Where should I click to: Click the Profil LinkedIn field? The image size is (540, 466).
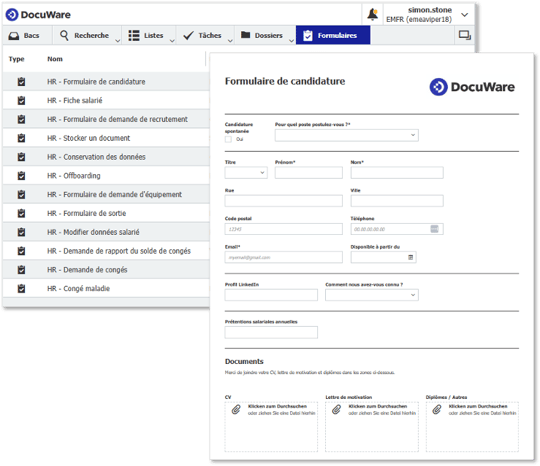tap(271, 295)
